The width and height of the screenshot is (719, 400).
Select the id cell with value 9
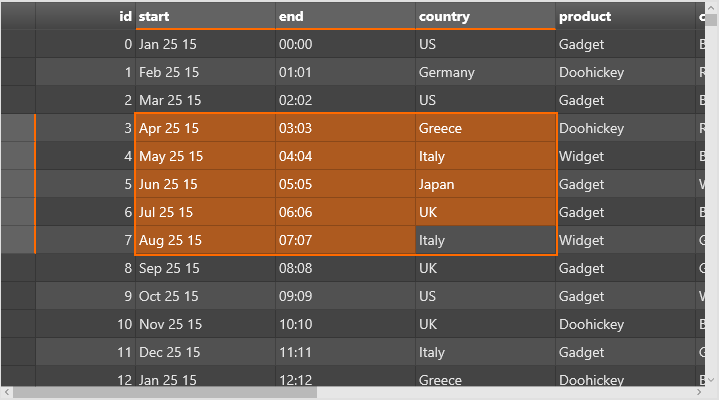pos(85,296)
